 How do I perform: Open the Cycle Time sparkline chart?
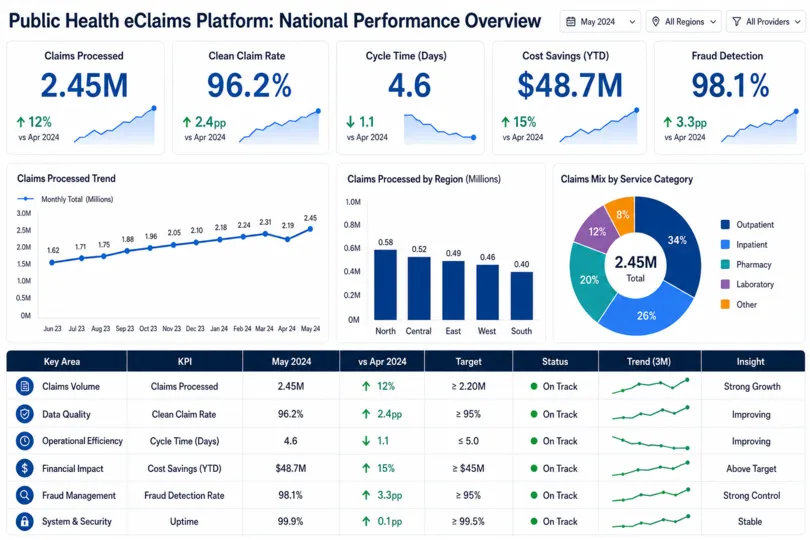click(440, 128)
